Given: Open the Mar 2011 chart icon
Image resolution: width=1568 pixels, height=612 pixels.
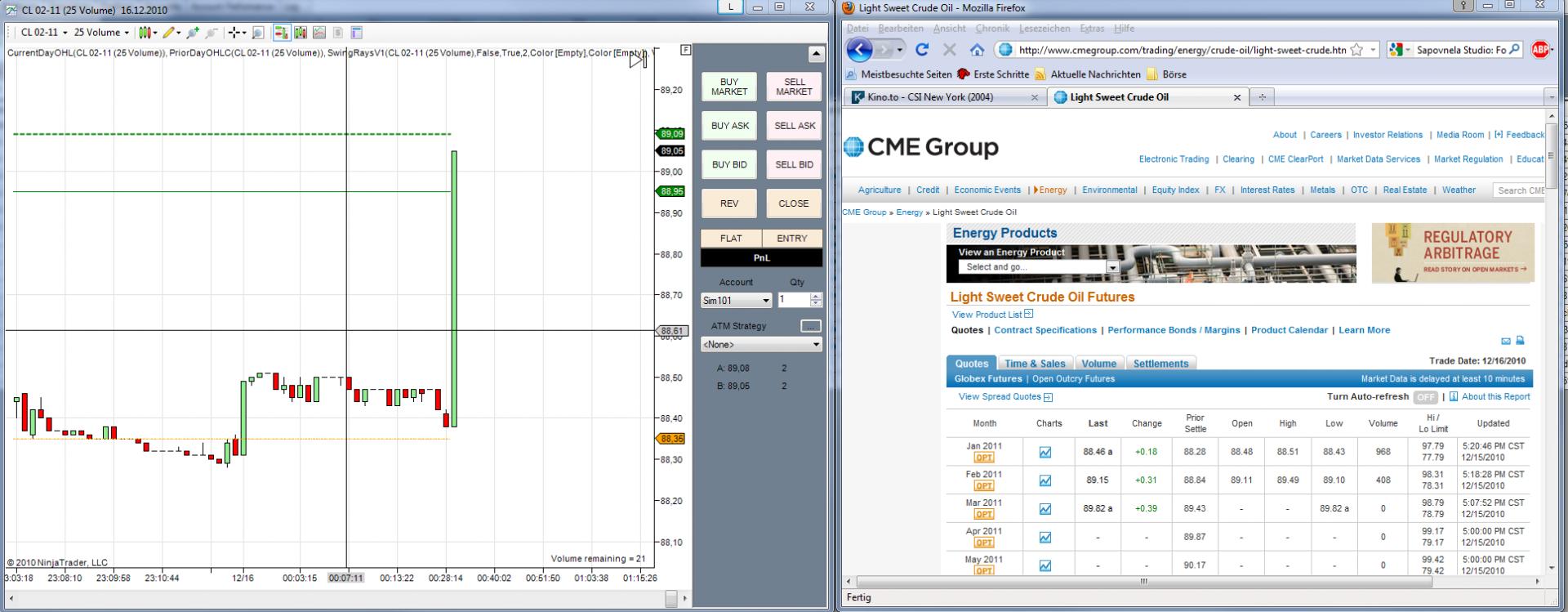Looking at the screenshot, I should click(1045, 508).
